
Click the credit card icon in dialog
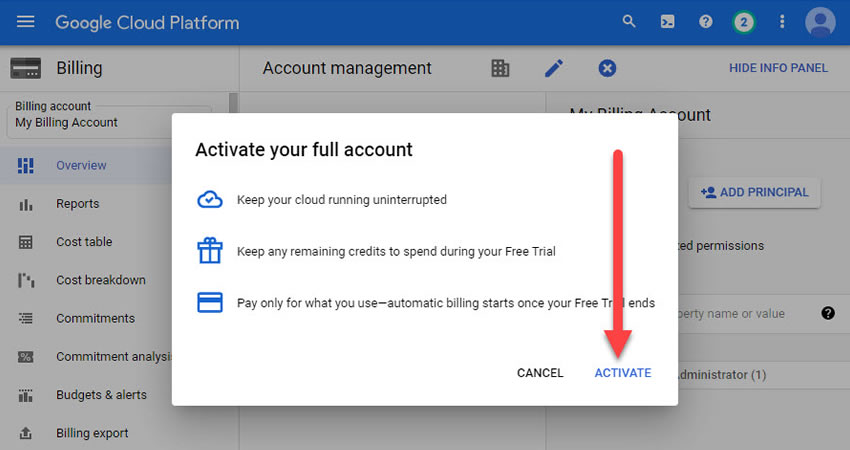210,302
